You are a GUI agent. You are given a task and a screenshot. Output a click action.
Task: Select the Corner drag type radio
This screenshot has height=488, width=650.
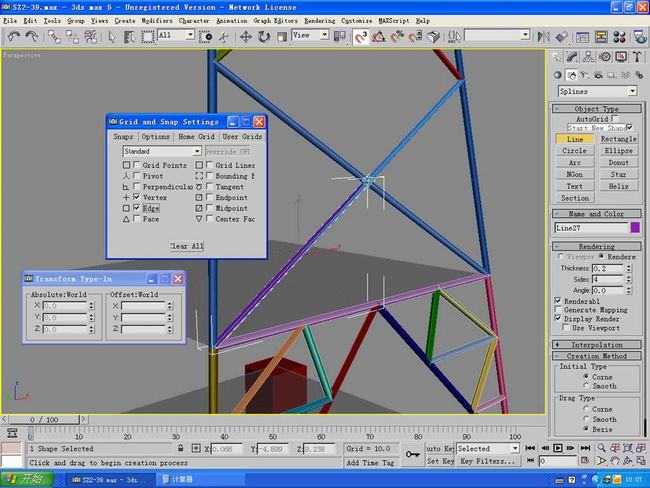(586, 409)
